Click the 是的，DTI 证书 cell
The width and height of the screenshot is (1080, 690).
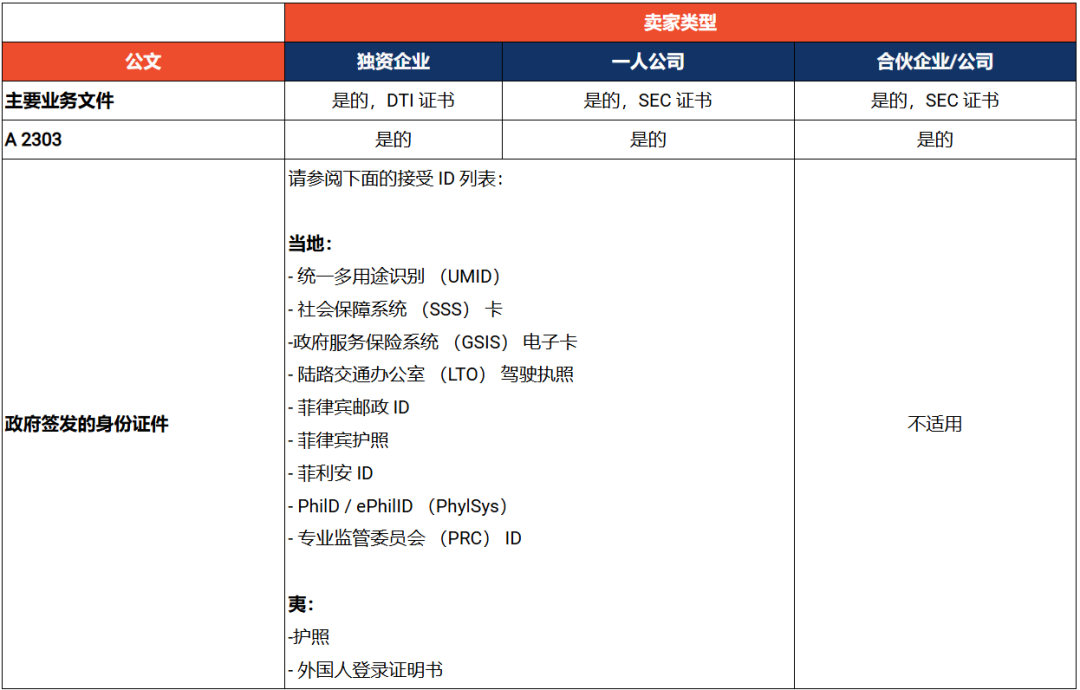pos(393,100)
